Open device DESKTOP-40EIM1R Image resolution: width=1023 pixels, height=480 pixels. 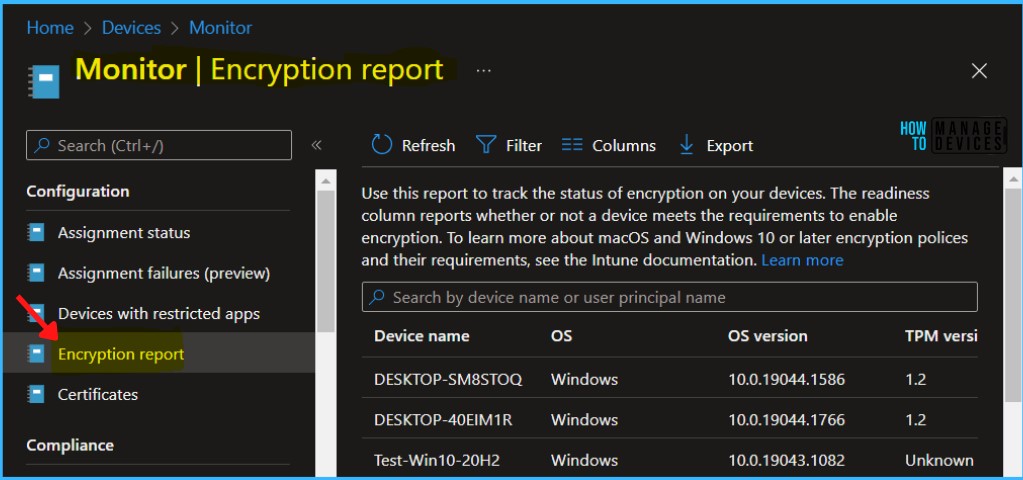pos(443,419)
